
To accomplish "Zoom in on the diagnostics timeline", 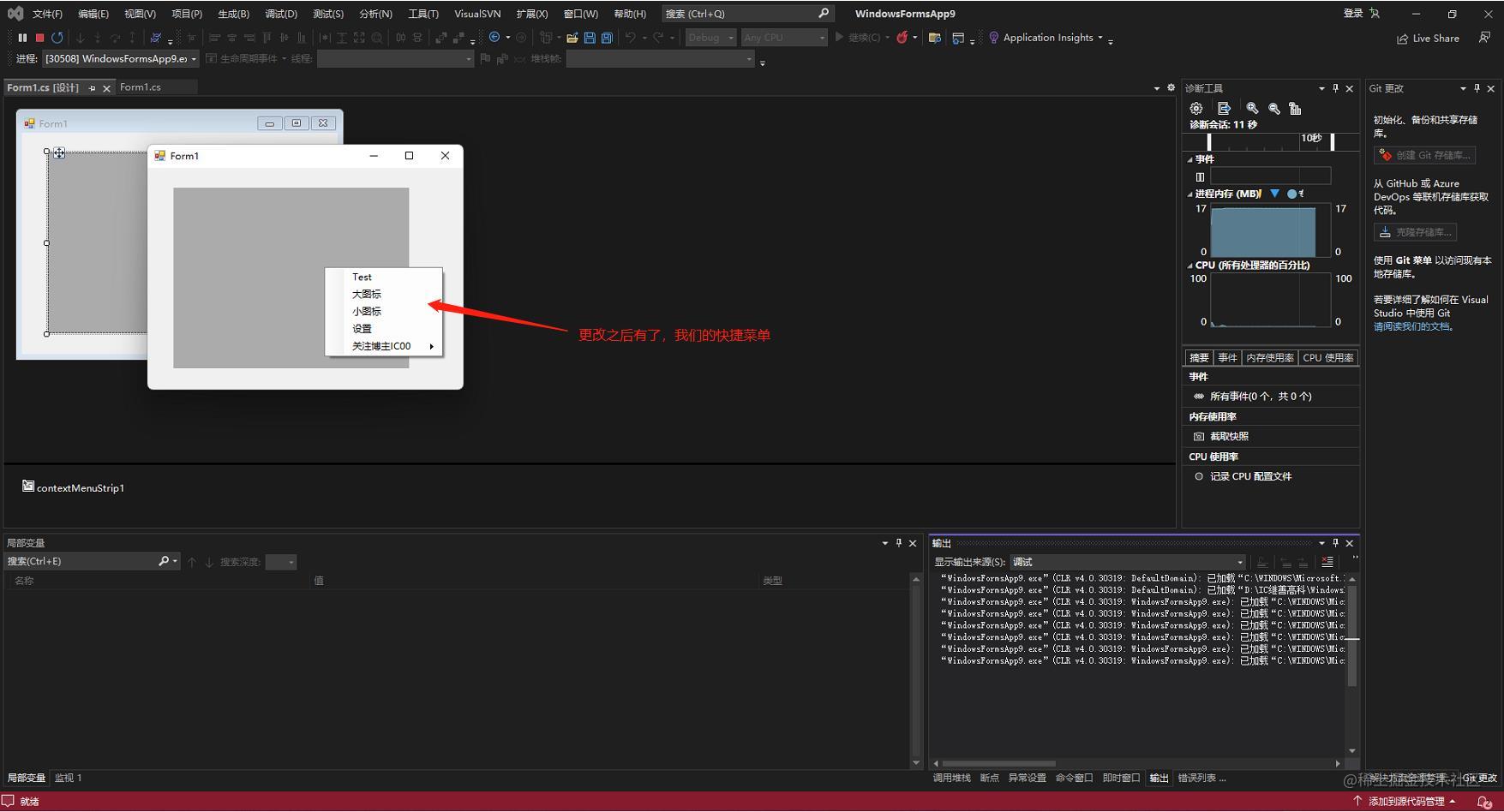I will [1252, 109].
